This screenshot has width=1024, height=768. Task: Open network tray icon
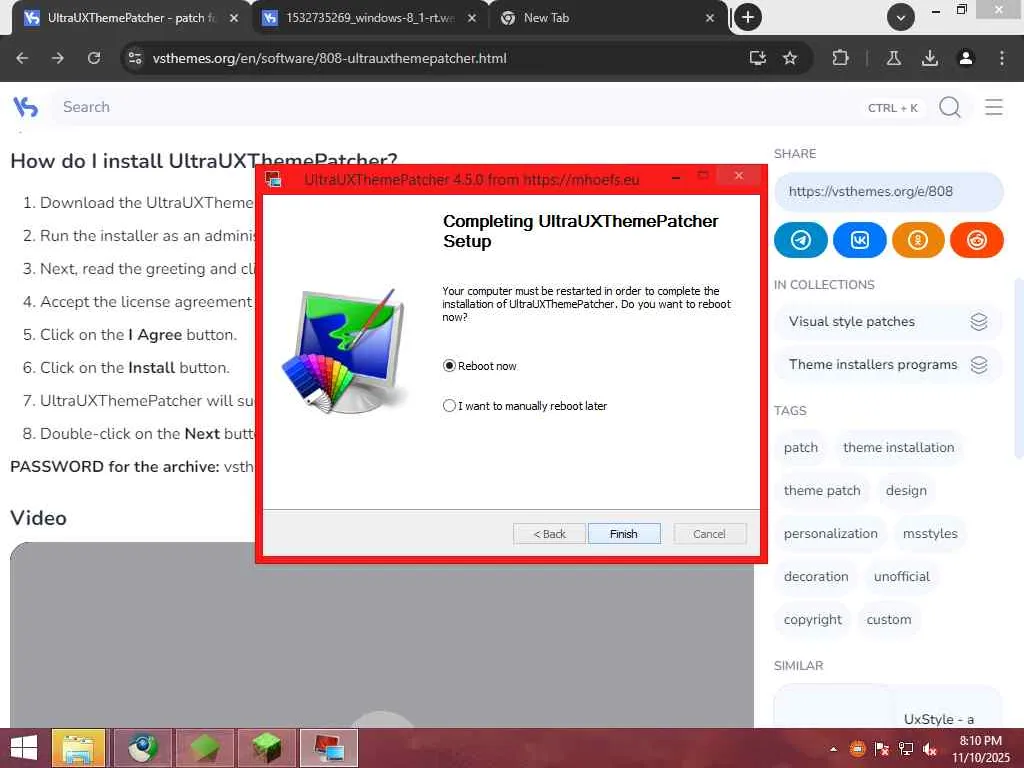tap(906, 749)
